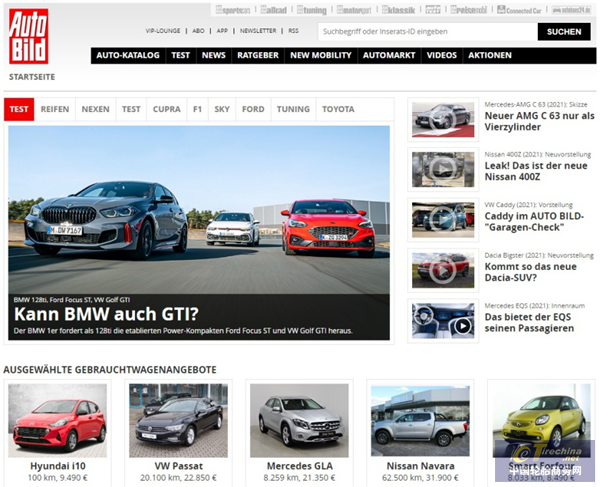The width and height of the screenshot is (600, 487).
Task: Open the NEWSLETTER link
Action: coord(258,31)
